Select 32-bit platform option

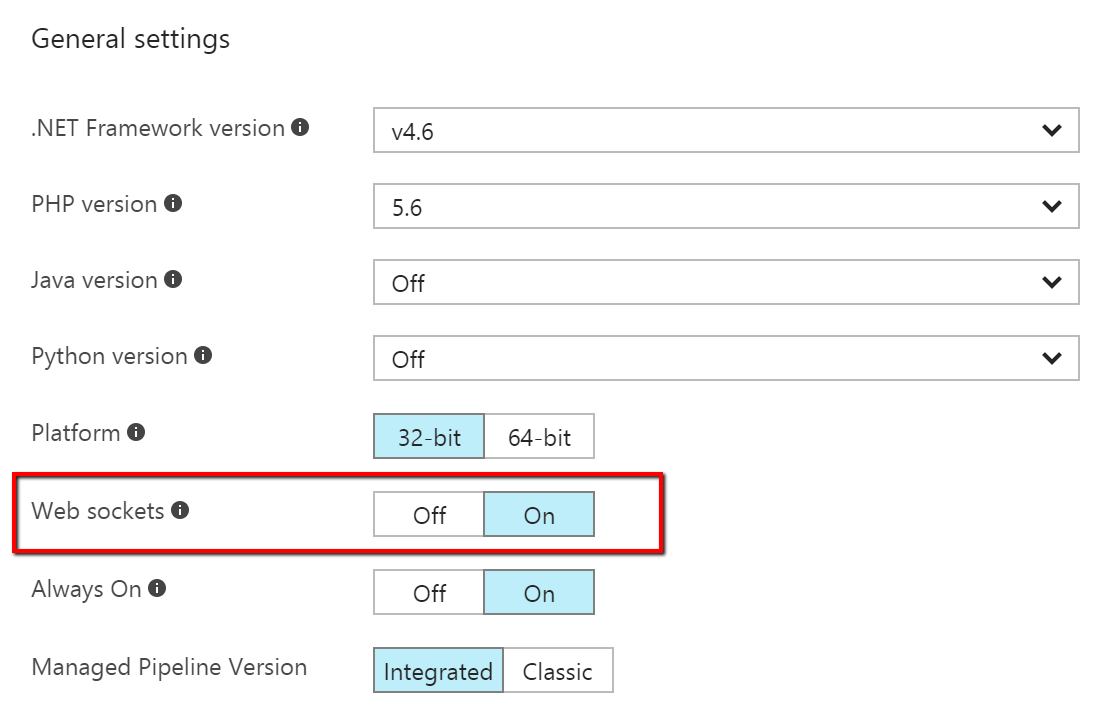429,436
